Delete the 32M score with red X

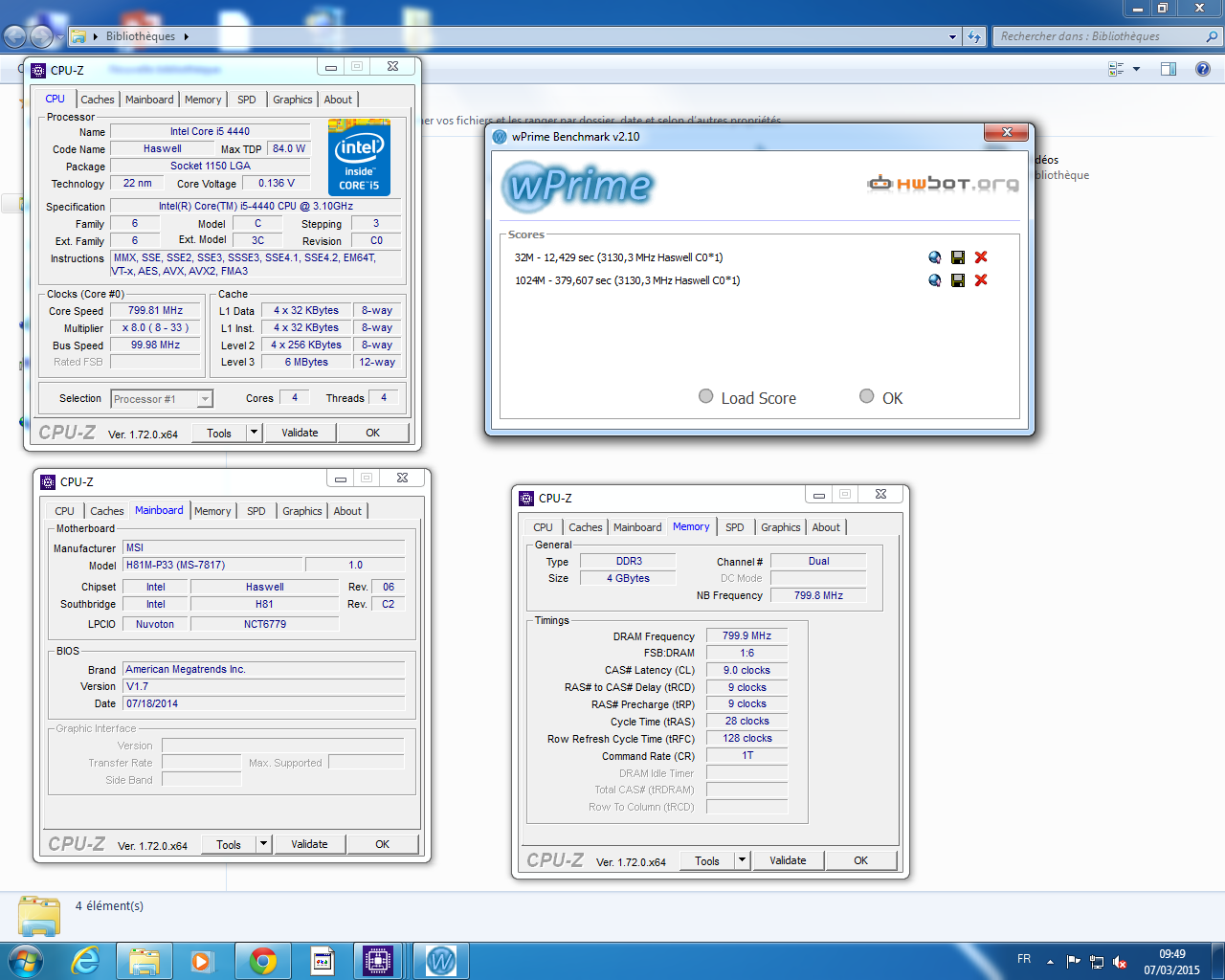pos(981,257)
